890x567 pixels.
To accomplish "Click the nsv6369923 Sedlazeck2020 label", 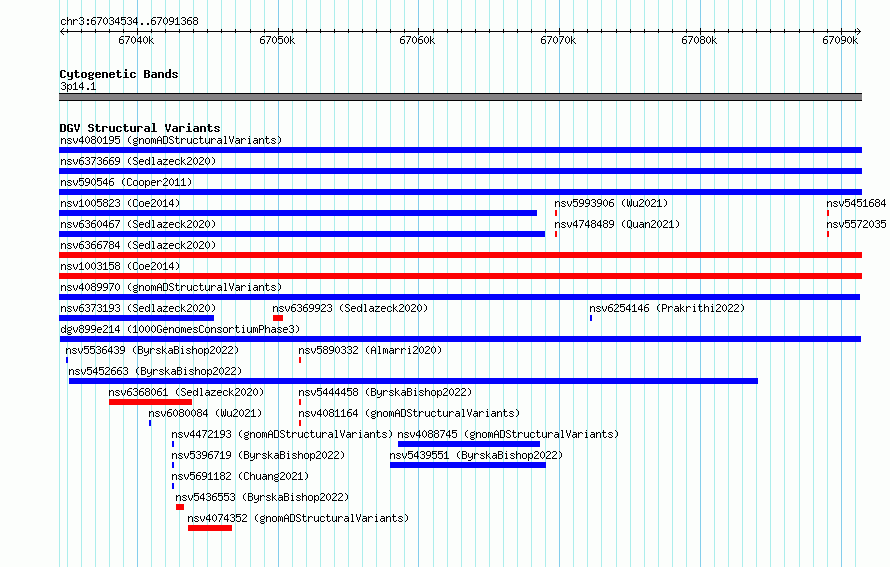I will point(350,308).
